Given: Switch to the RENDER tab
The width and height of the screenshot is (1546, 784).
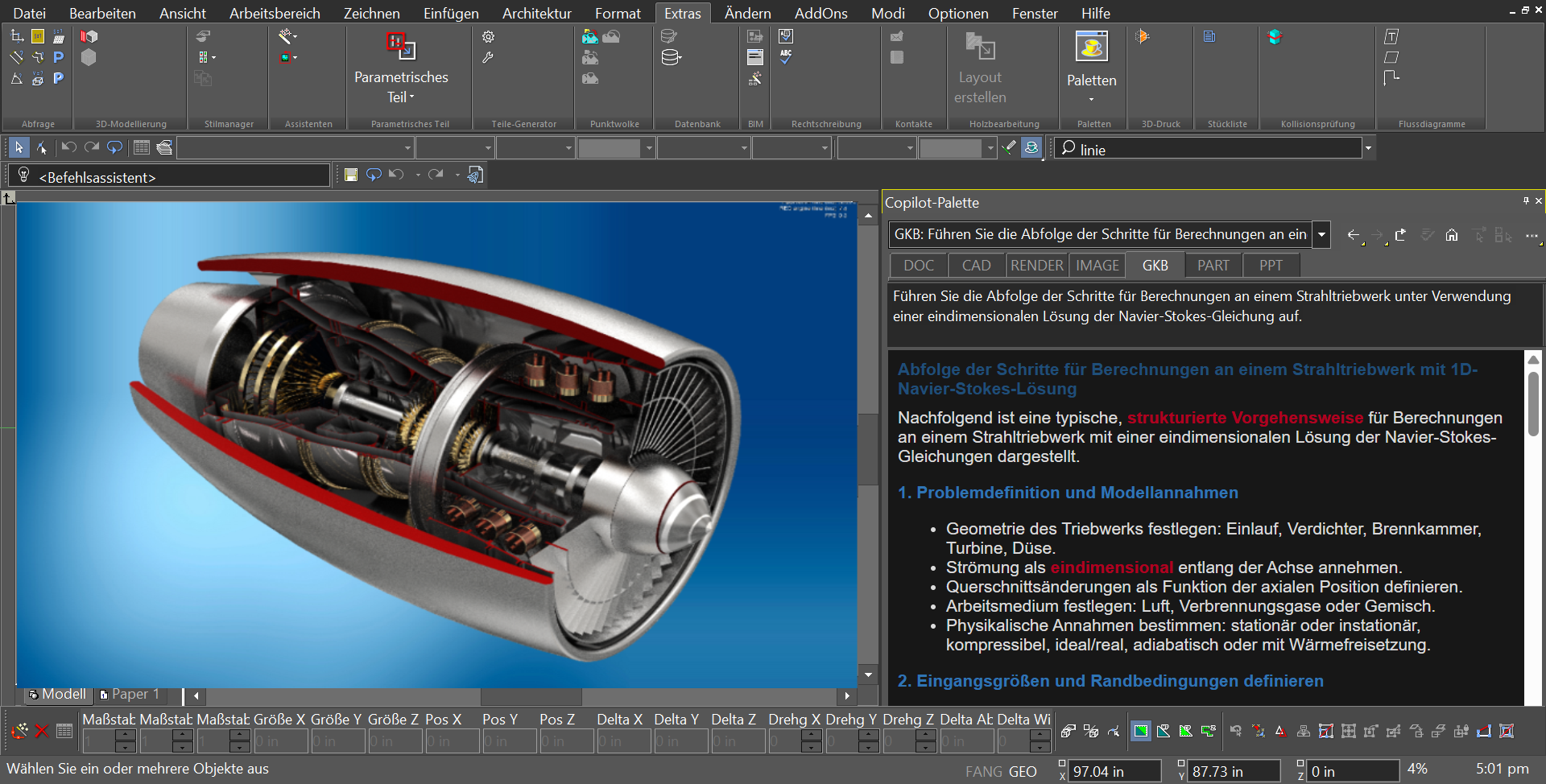Looking at the screenshot, I should coord(1037,266).
